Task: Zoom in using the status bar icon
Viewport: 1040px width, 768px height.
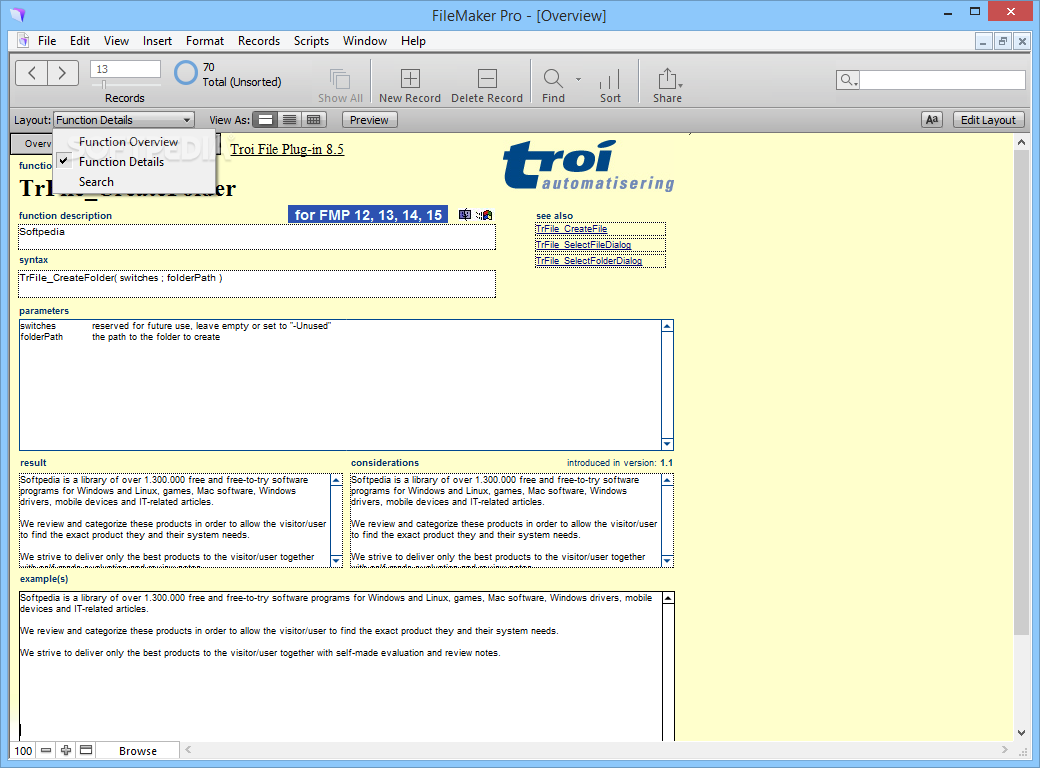Action: [66, 750]
